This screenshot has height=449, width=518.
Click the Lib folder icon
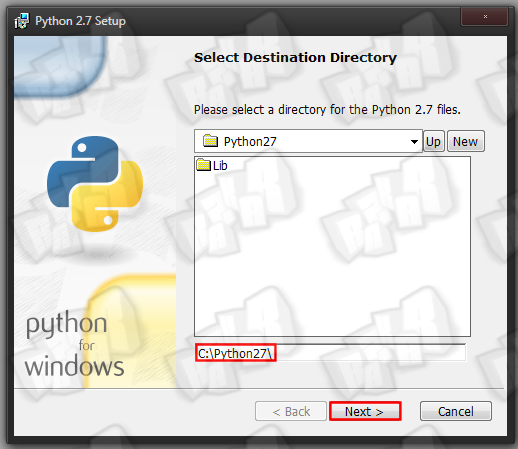203,165
